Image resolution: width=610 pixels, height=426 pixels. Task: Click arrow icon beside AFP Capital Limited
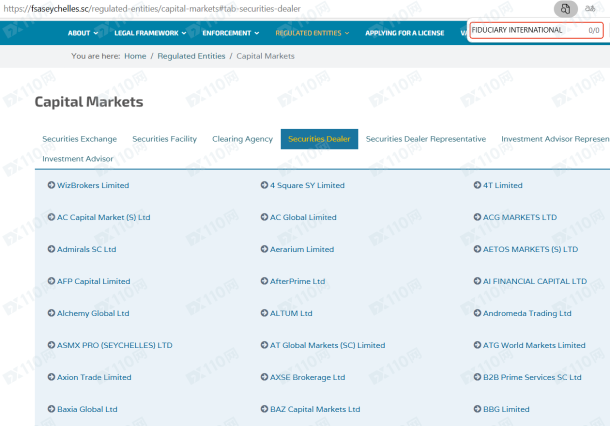(51, 280)
